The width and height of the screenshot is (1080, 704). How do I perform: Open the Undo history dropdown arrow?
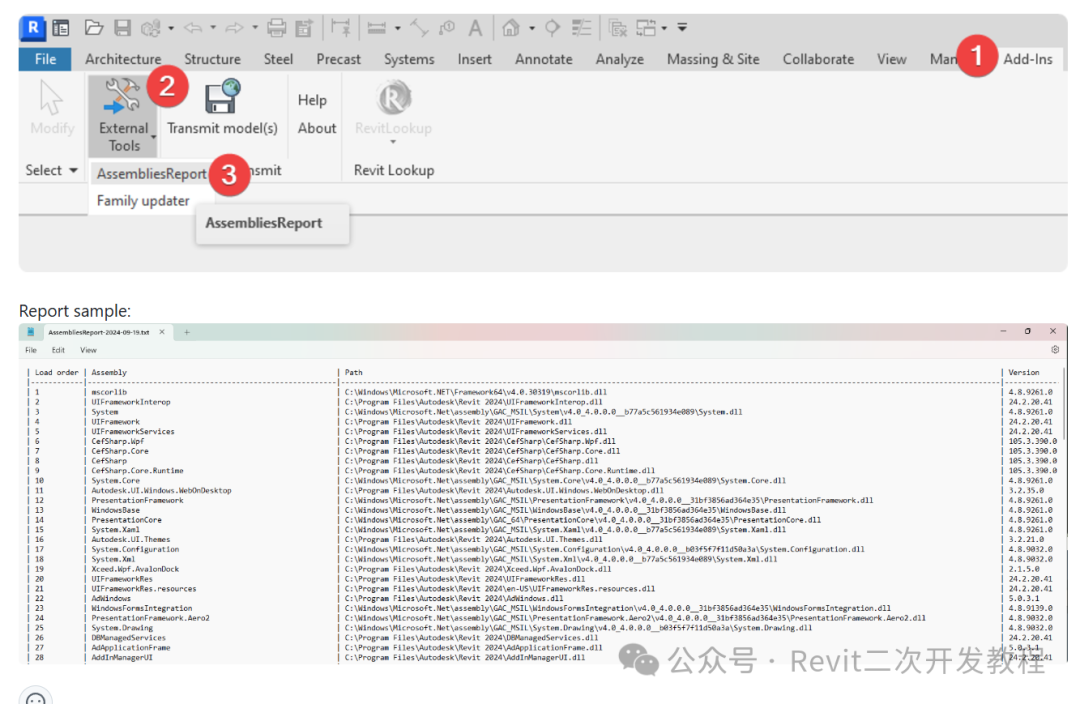pyautogui.click(x=211, y=27)
